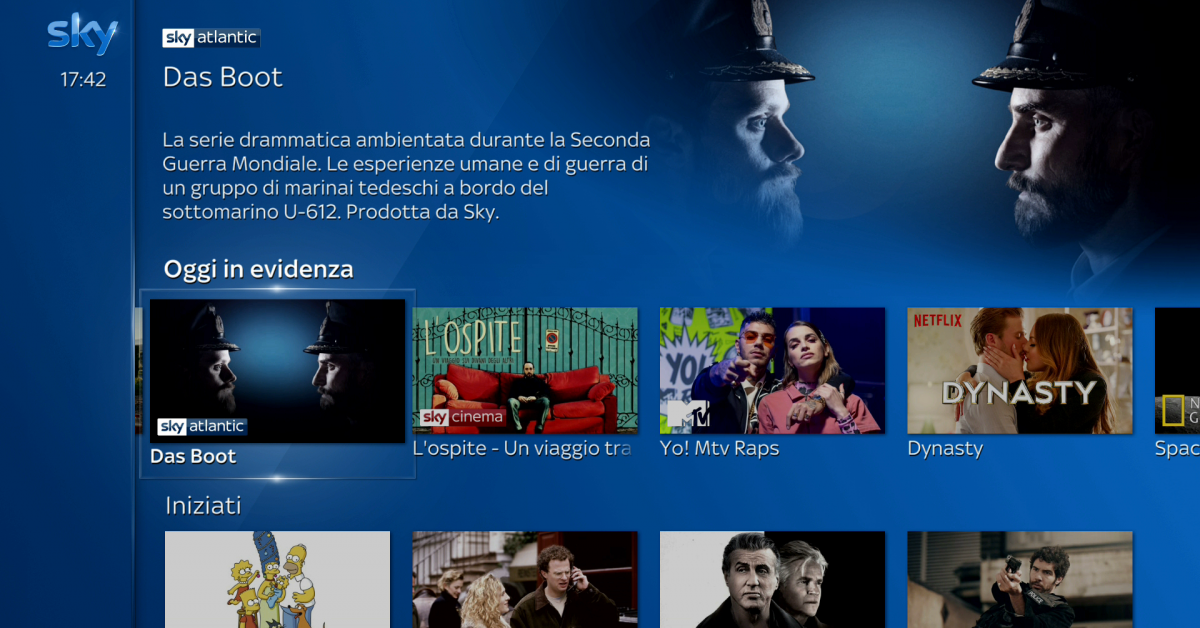The image size is (1200, 628).
Task: Choose the Dynasty thumbnail
Action: tap(1020, 370)
